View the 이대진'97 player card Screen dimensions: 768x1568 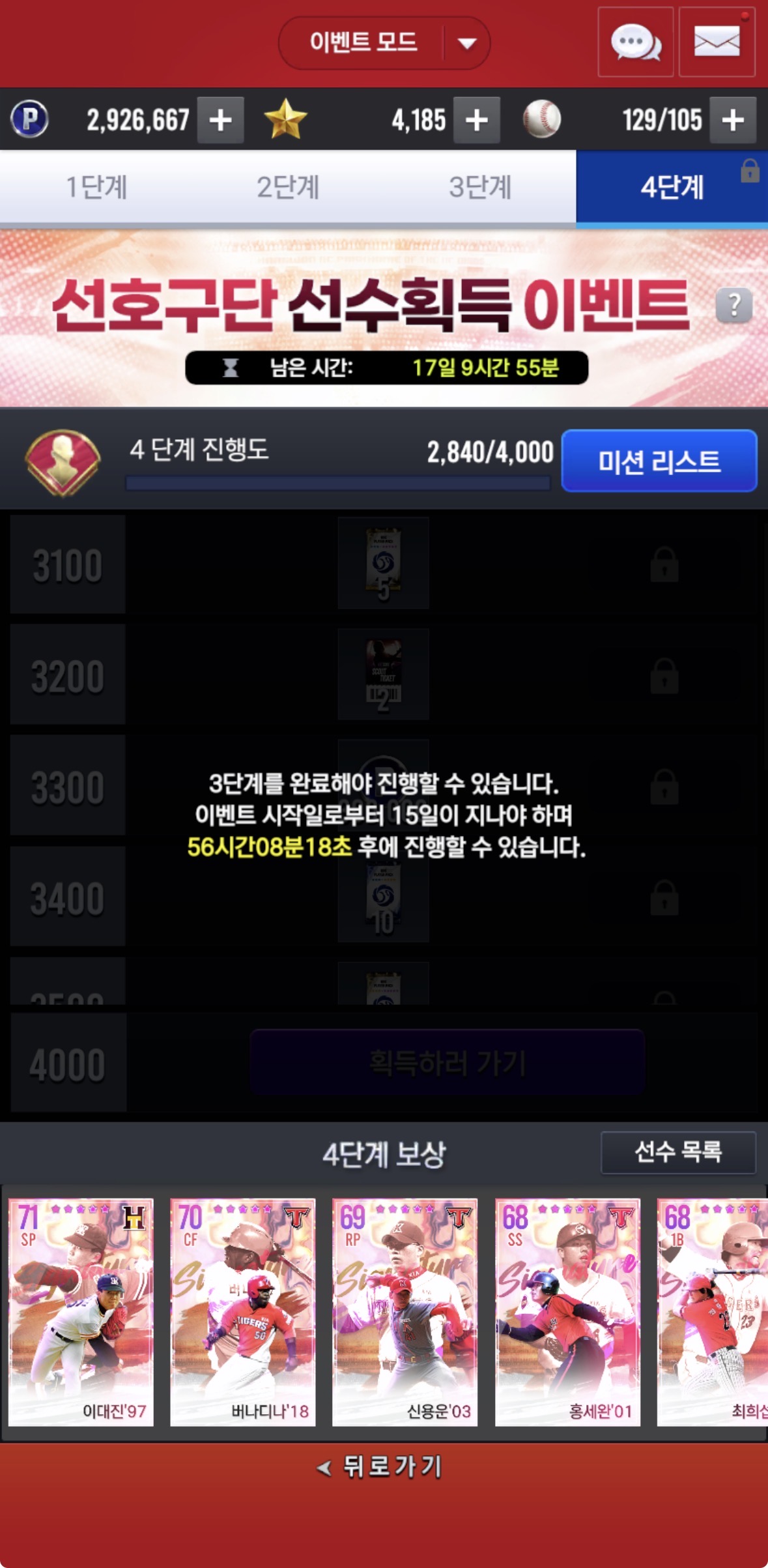tap(81, 1312)
